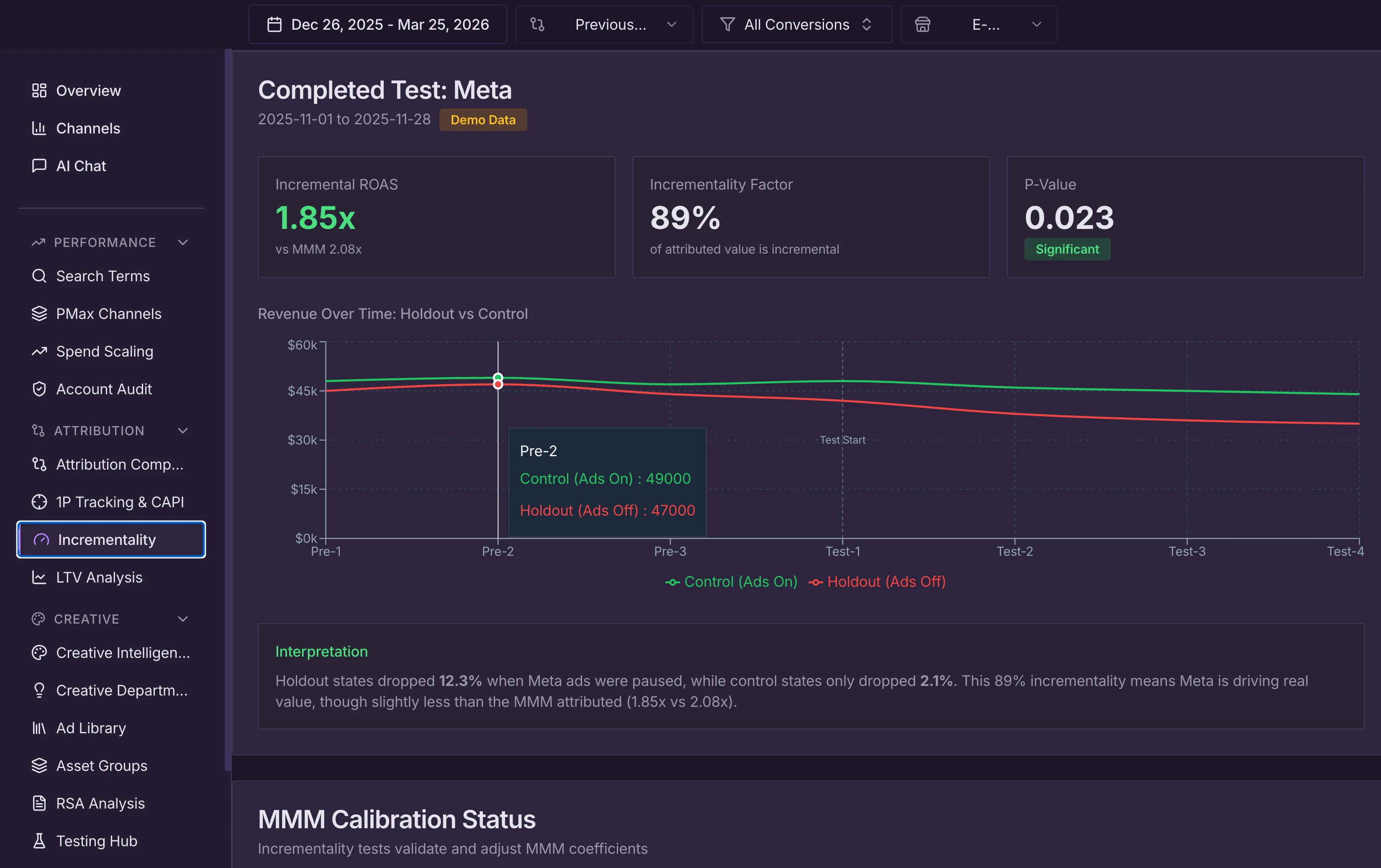Click 'Holdout (Ads Off) : 47000' tooltip text
Image resolution: width=1381 pixels, height=868 pixels.
pos(607,511)
